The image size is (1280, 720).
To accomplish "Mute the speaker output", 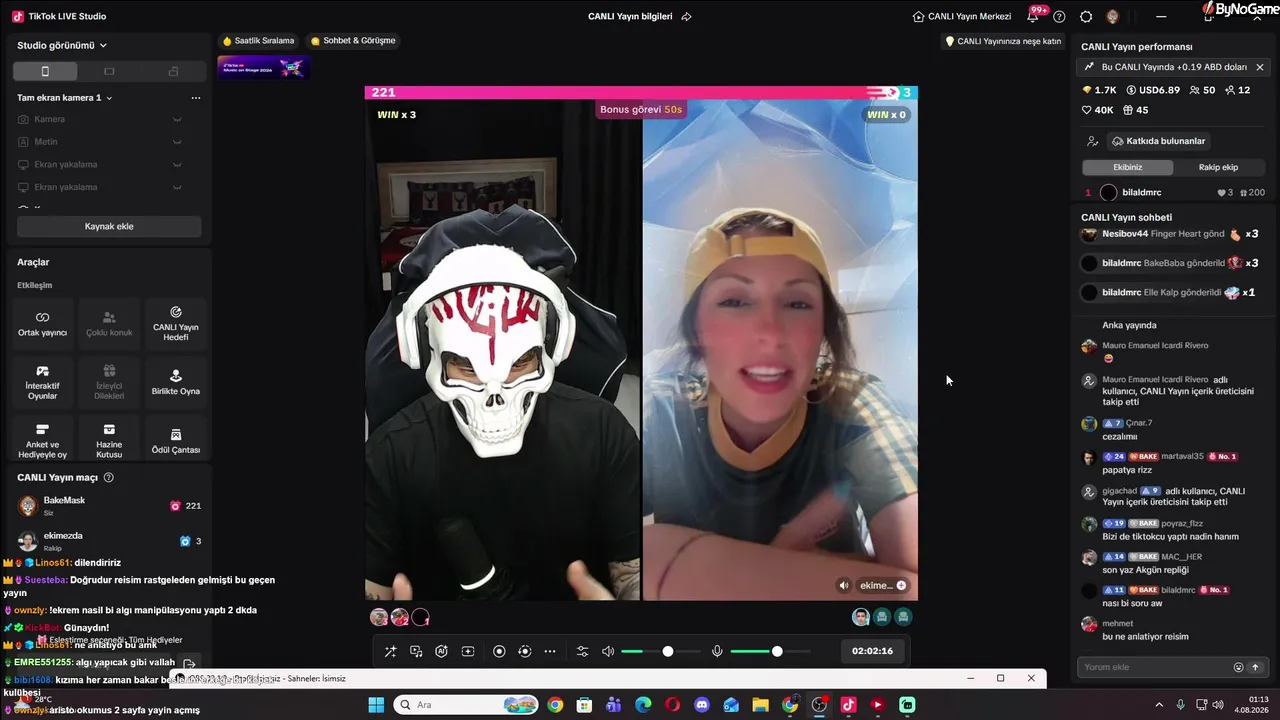I will pyautogui.click(x=608, y=652).
